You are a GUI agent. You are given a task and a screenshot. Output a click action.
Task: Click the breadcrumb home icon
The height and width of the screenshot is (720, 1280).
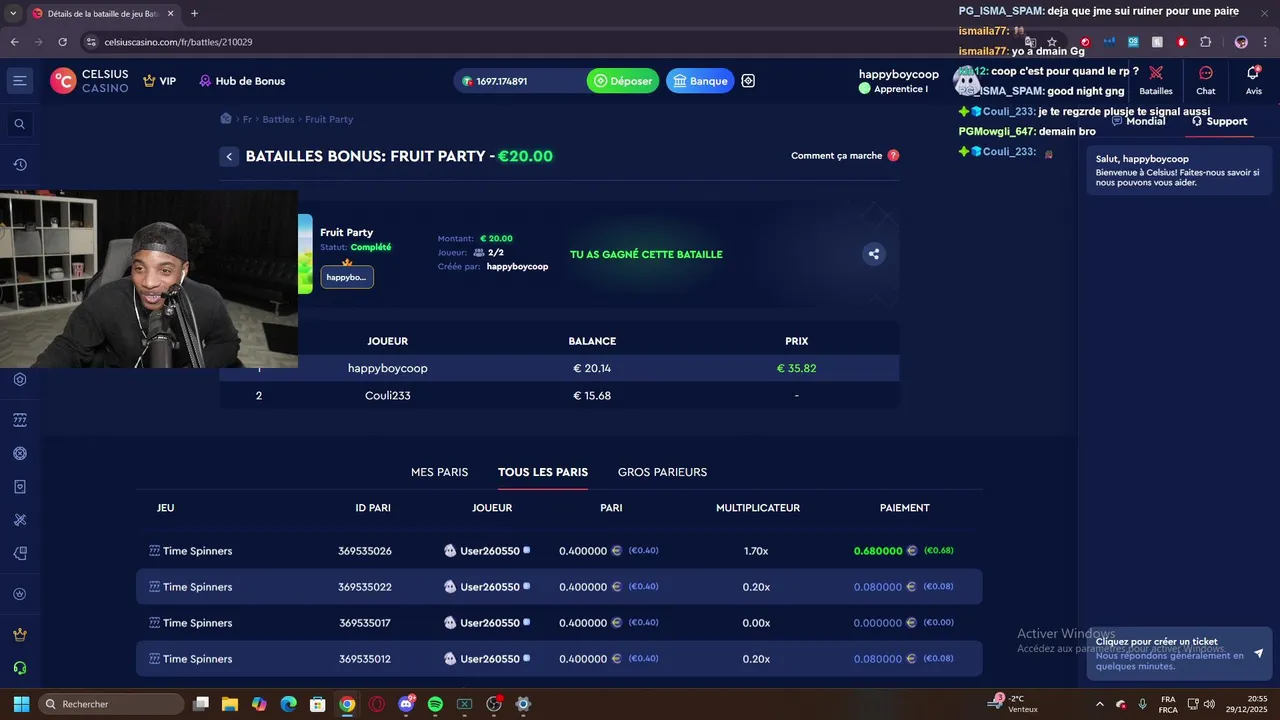pyautogui.click(x=226, y=118)
